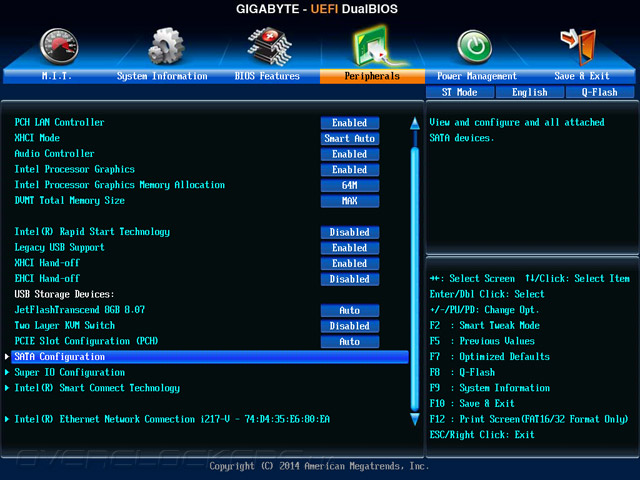Toggle PCH LAN Controller Enabled value
Viewport: 640px width, 480px height.
tap(350, 123)
